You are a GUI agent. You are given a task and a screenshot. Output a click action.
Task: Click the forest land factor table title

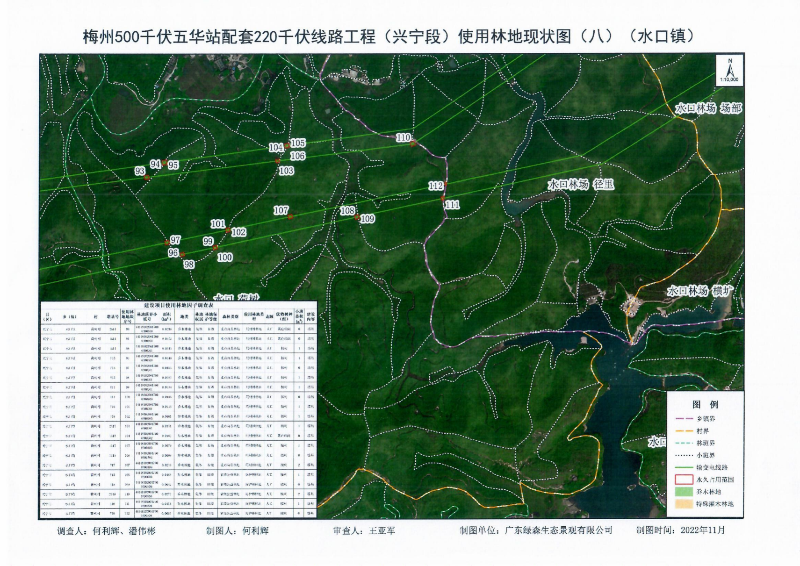pyautogui.click(x=179, y=305)
